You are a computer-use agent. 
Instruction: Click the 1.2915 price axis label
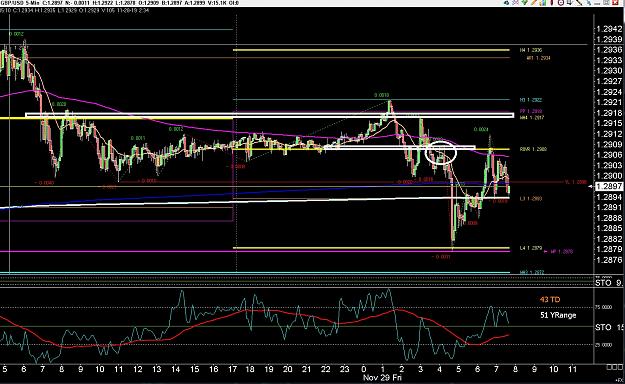tap(609, 124)
